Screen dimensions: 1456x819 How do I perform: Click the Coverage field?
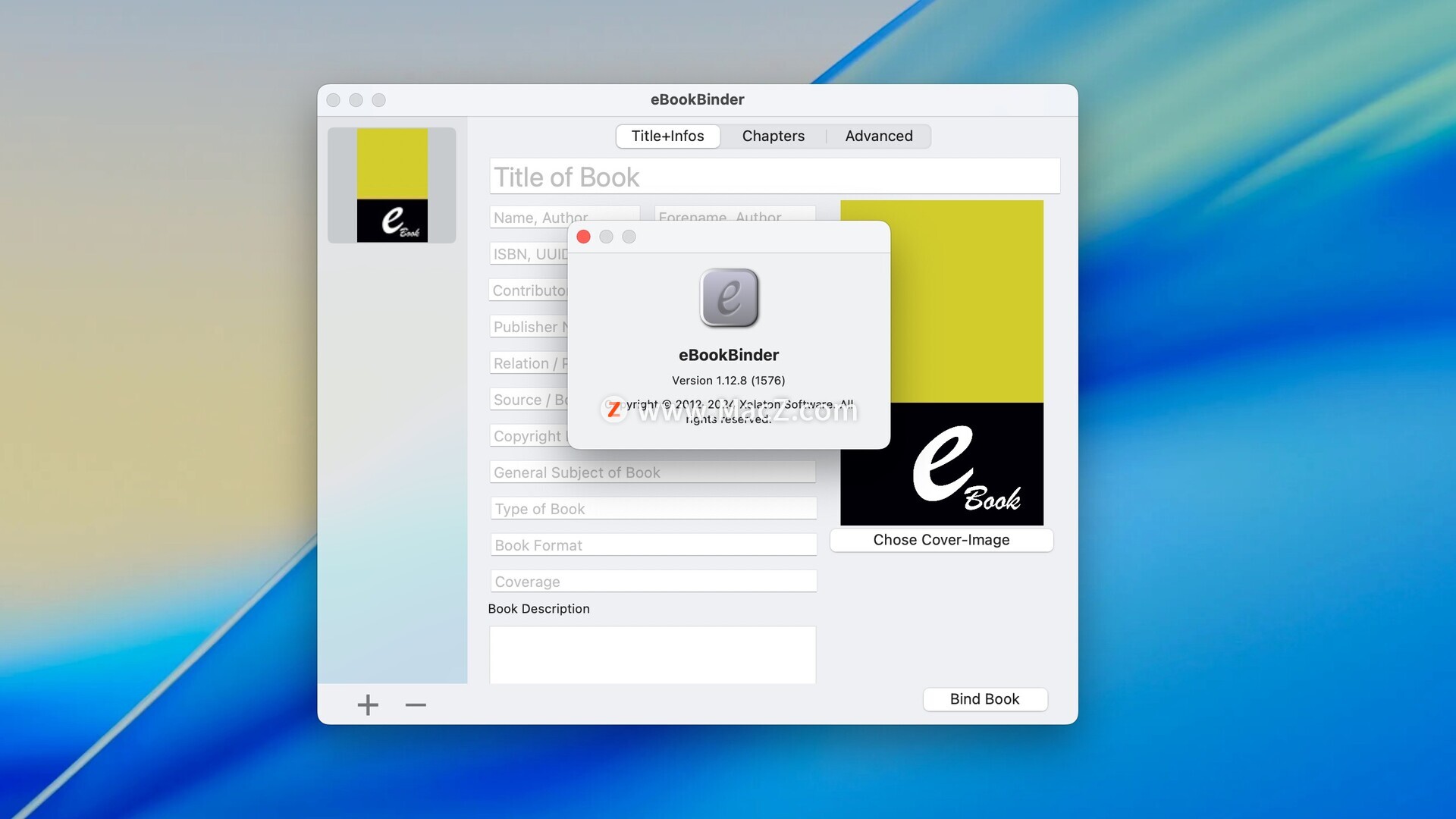coord(654,581)
